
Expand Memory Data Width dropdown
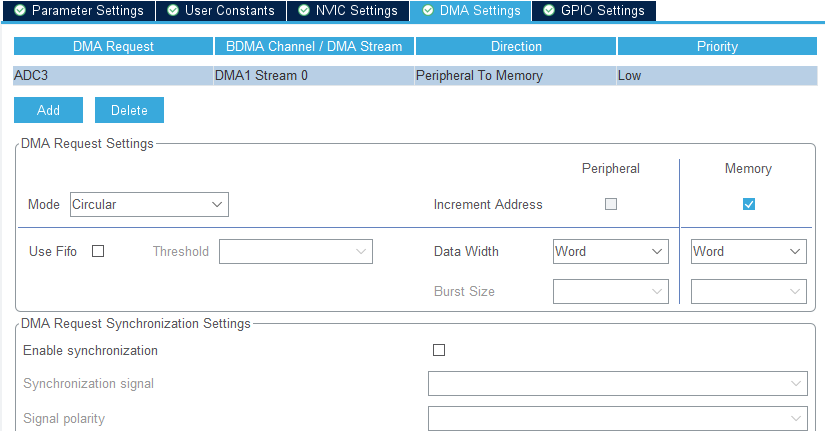click(749, 252)
